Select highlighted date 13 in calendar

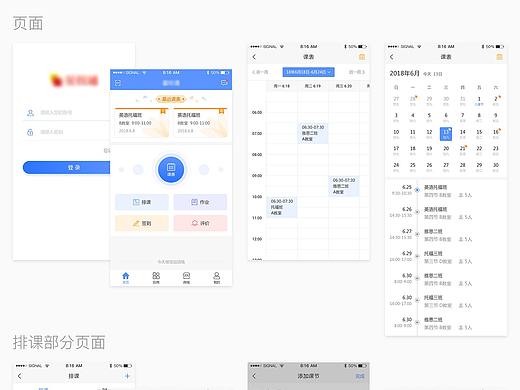[446, 134]
